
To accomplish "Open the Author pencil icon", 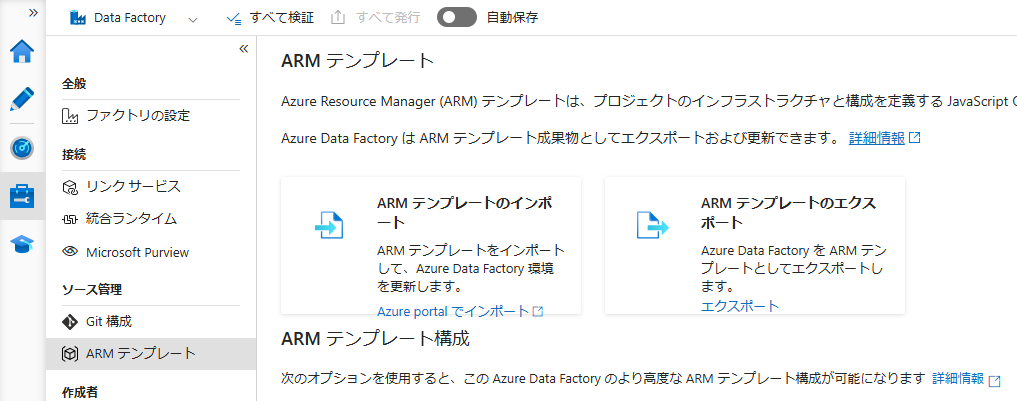I will click(x=22, y=99).
